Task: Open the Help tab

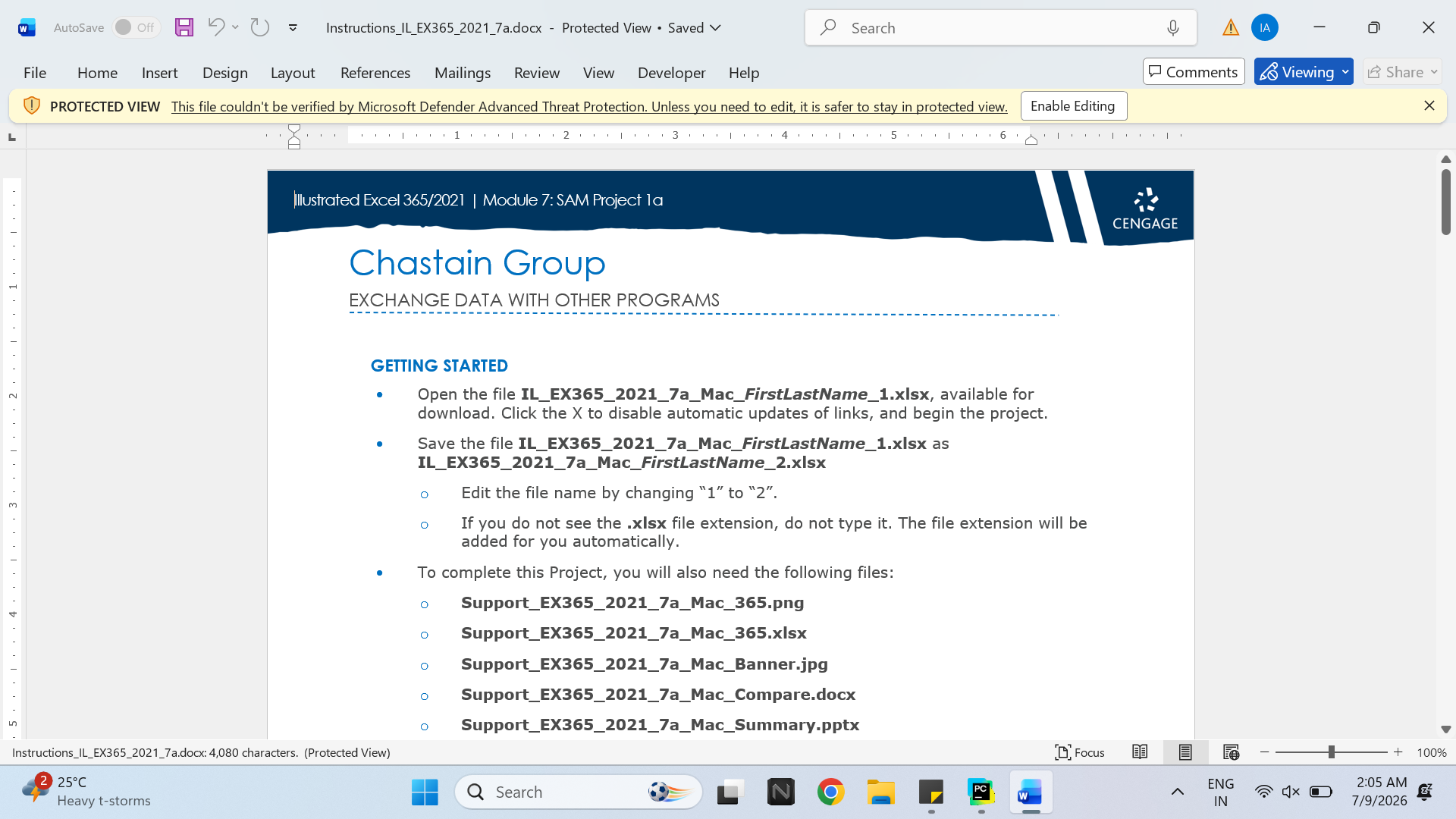Action: point(744,73)
